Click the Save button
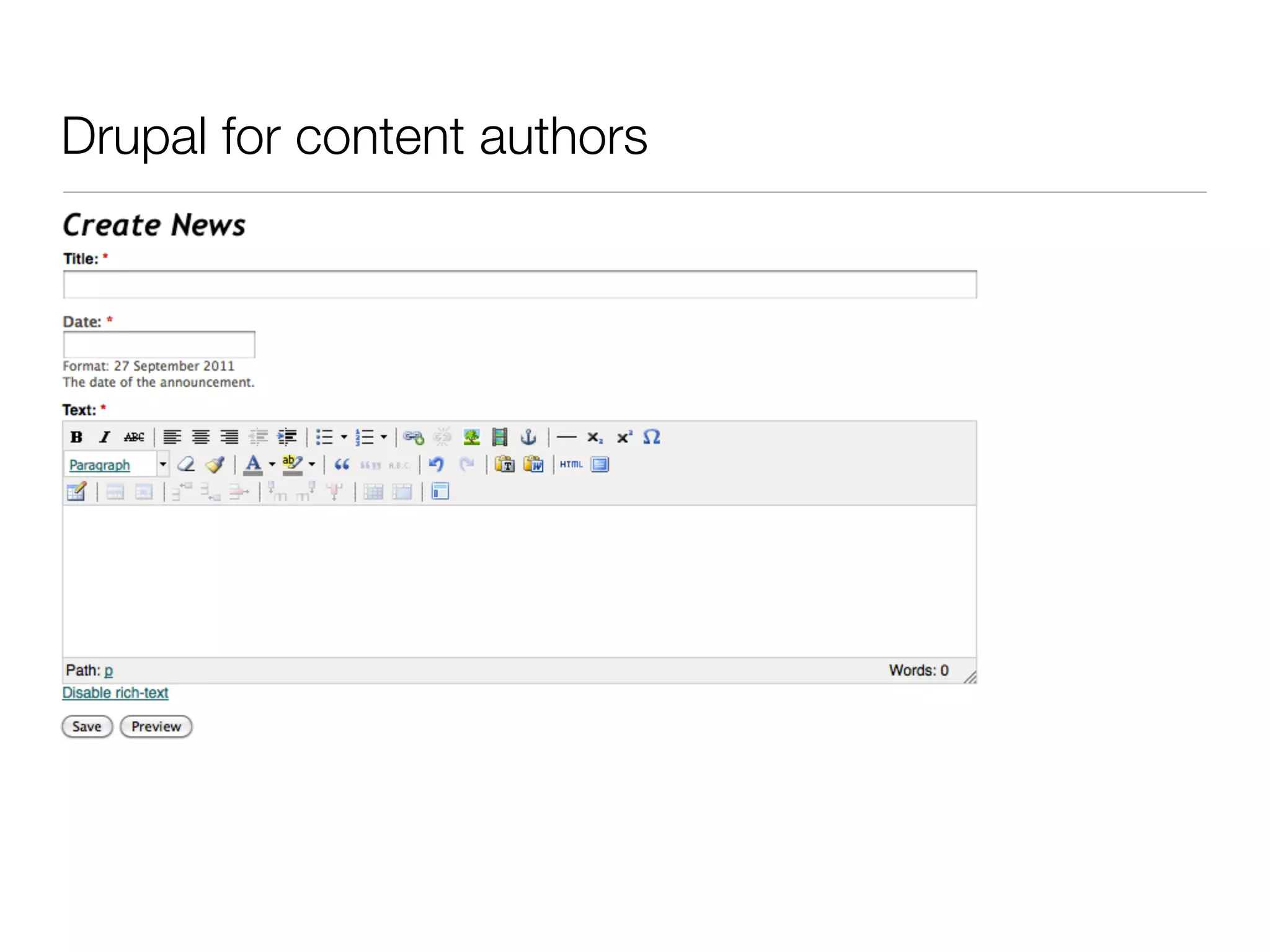The height and width of the screenshot is (952, 1270). (87, 726)
